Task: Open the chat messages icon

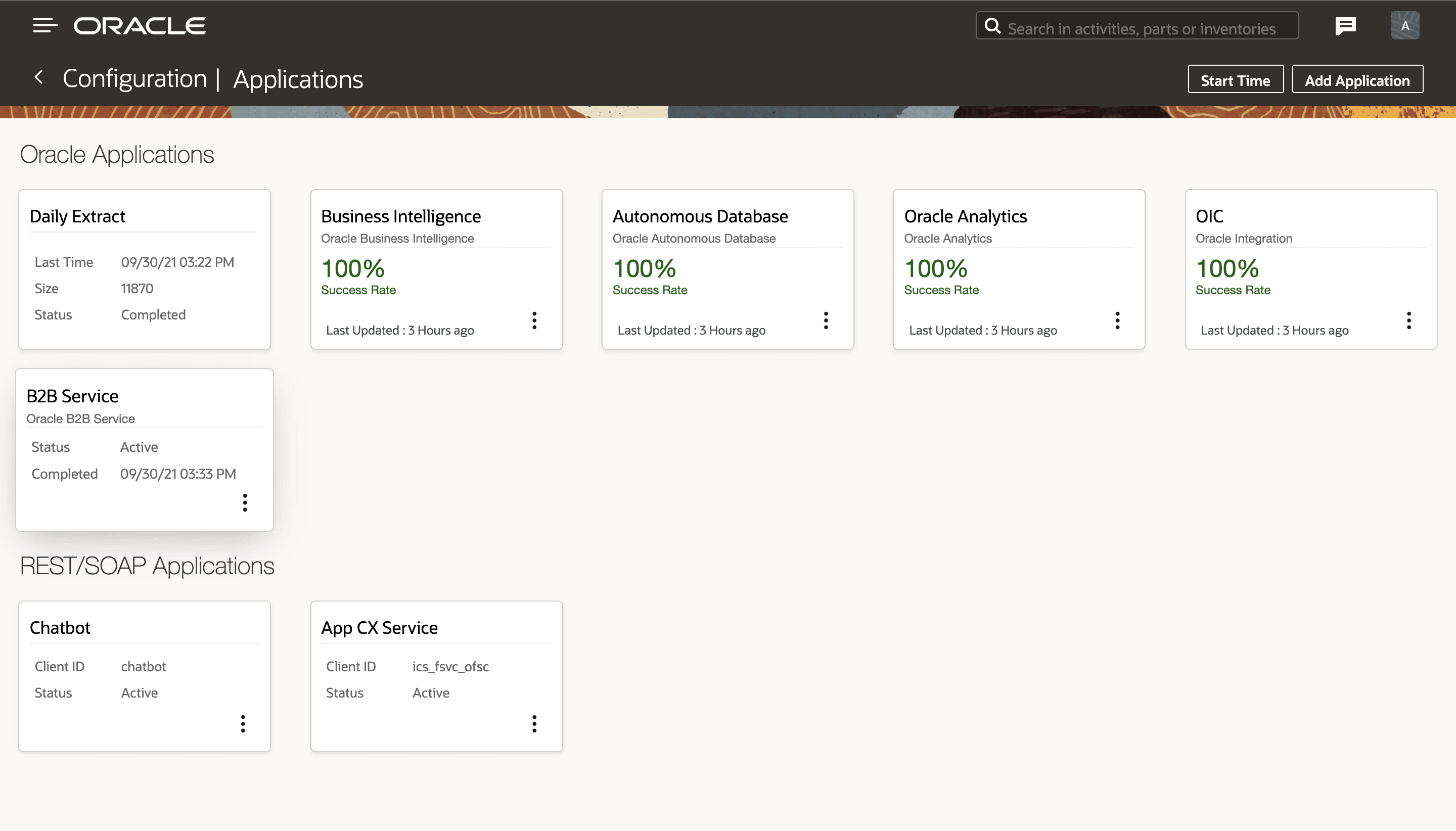Action: pos(1345,26)
